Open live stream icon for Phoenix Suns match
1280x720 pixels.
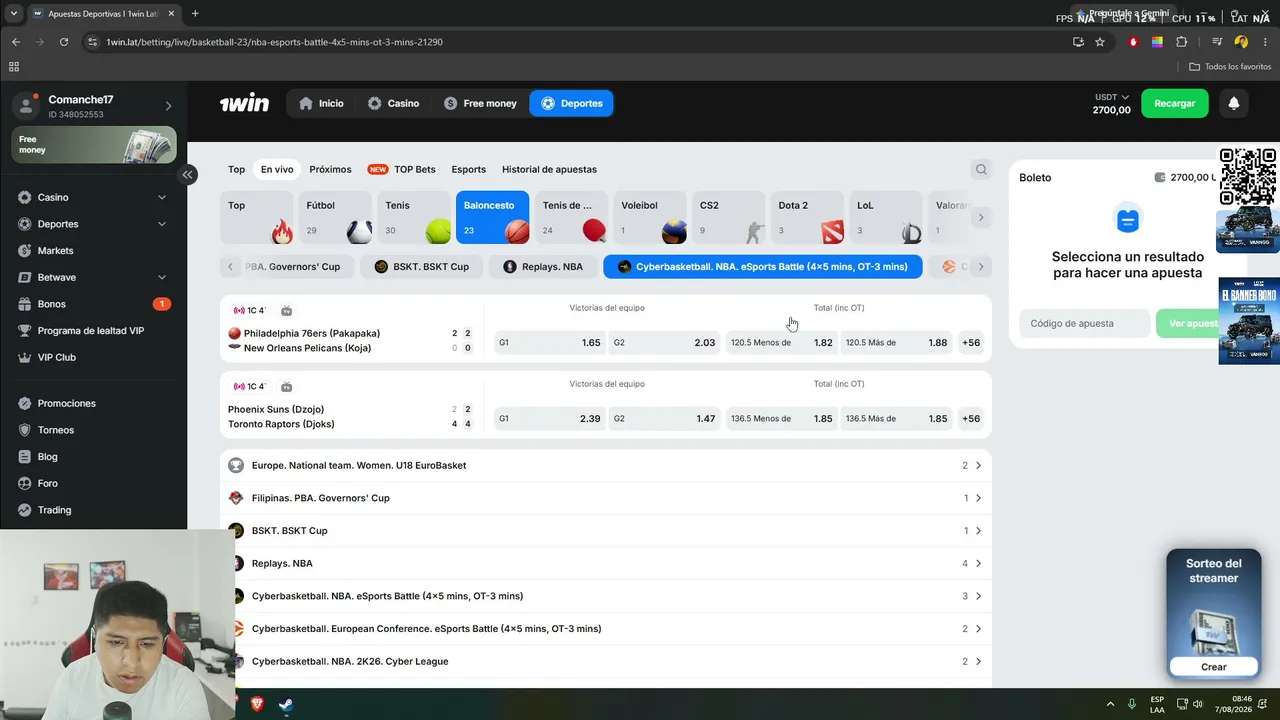click(x=286, y=387)
